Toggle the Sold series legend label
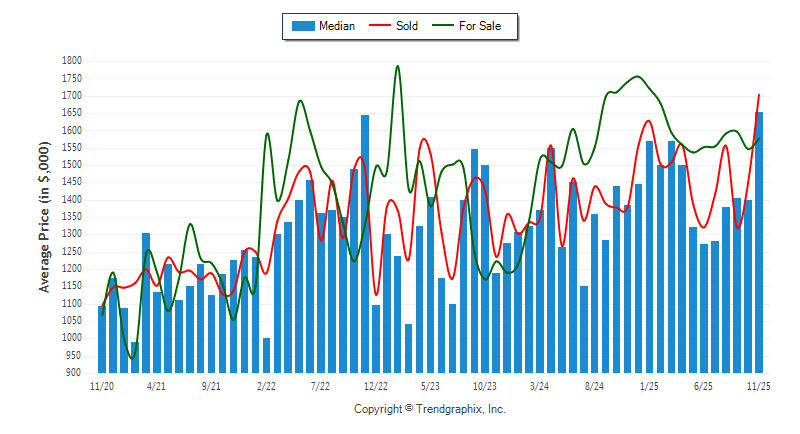 (407, 26)
